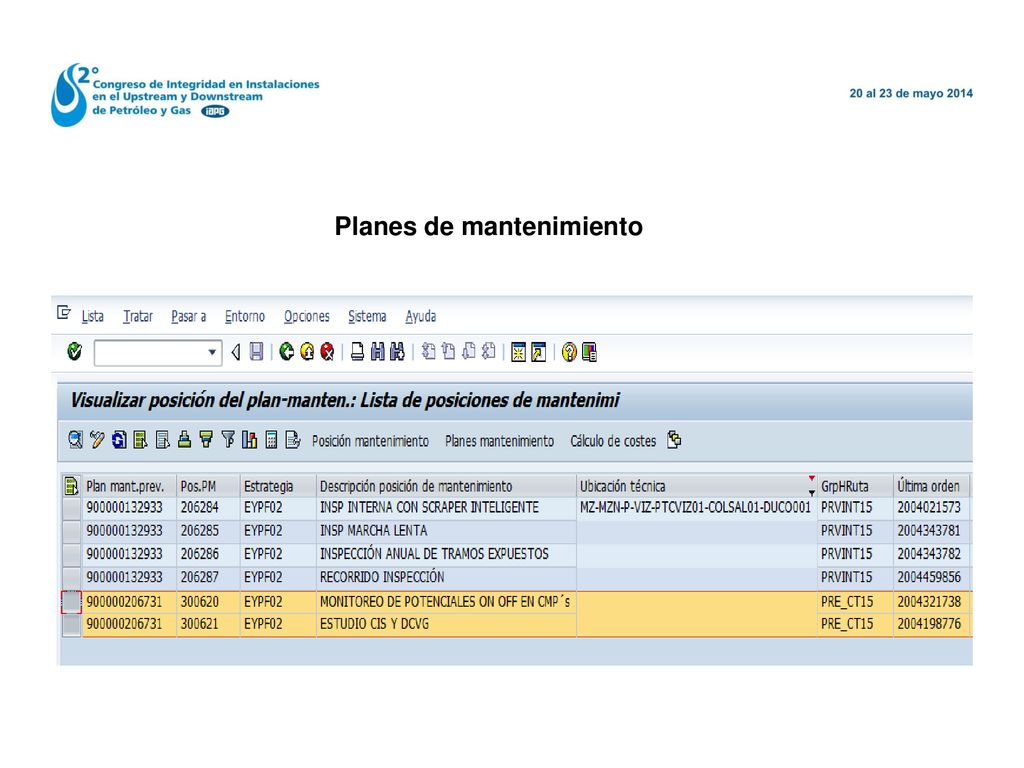
Task: Click the red Cancel icon
Action: [327, 352]
